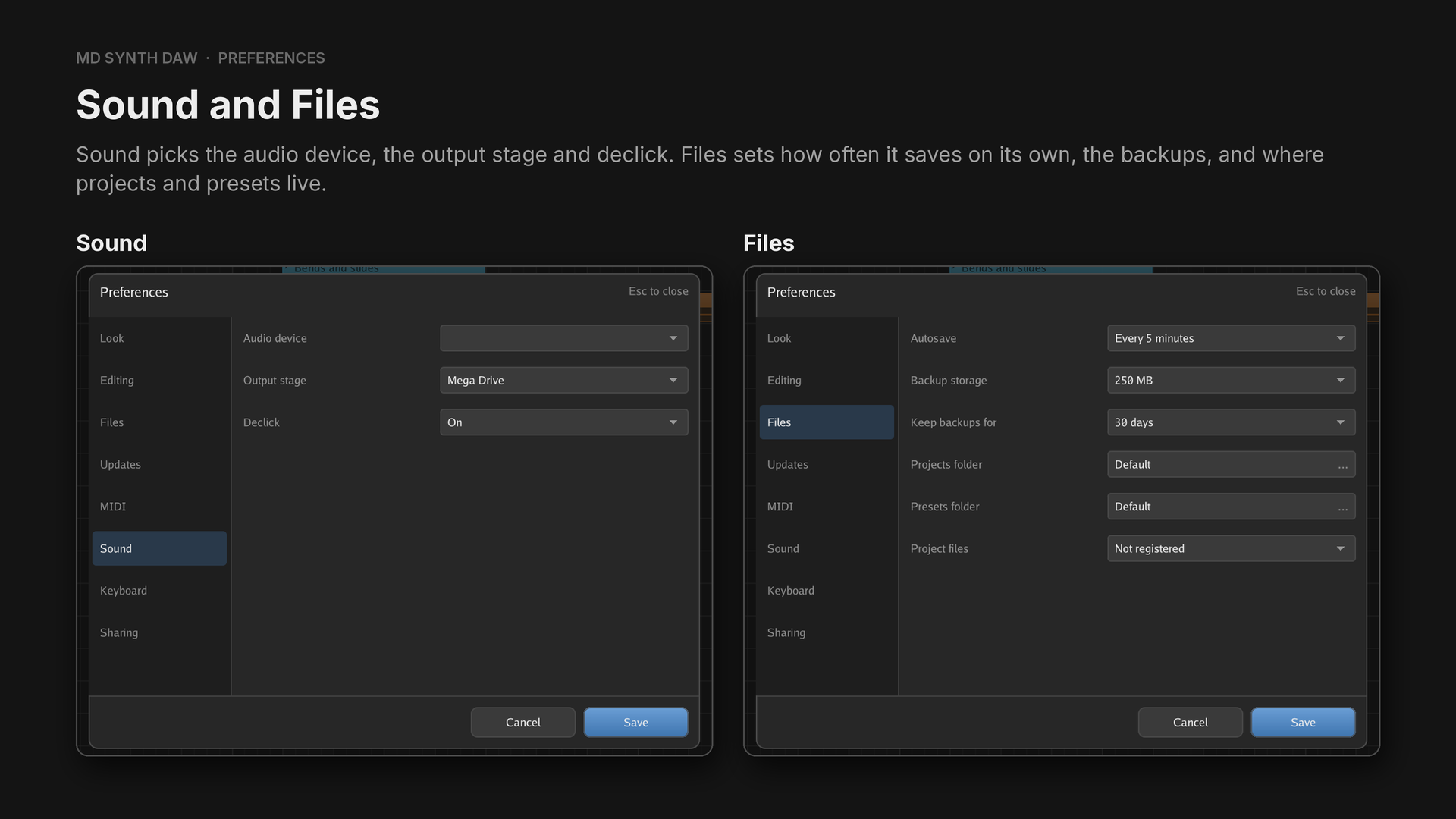Click Preferences title in Files window
Viewport: 1456px width, 819px height.
(801, 292)
